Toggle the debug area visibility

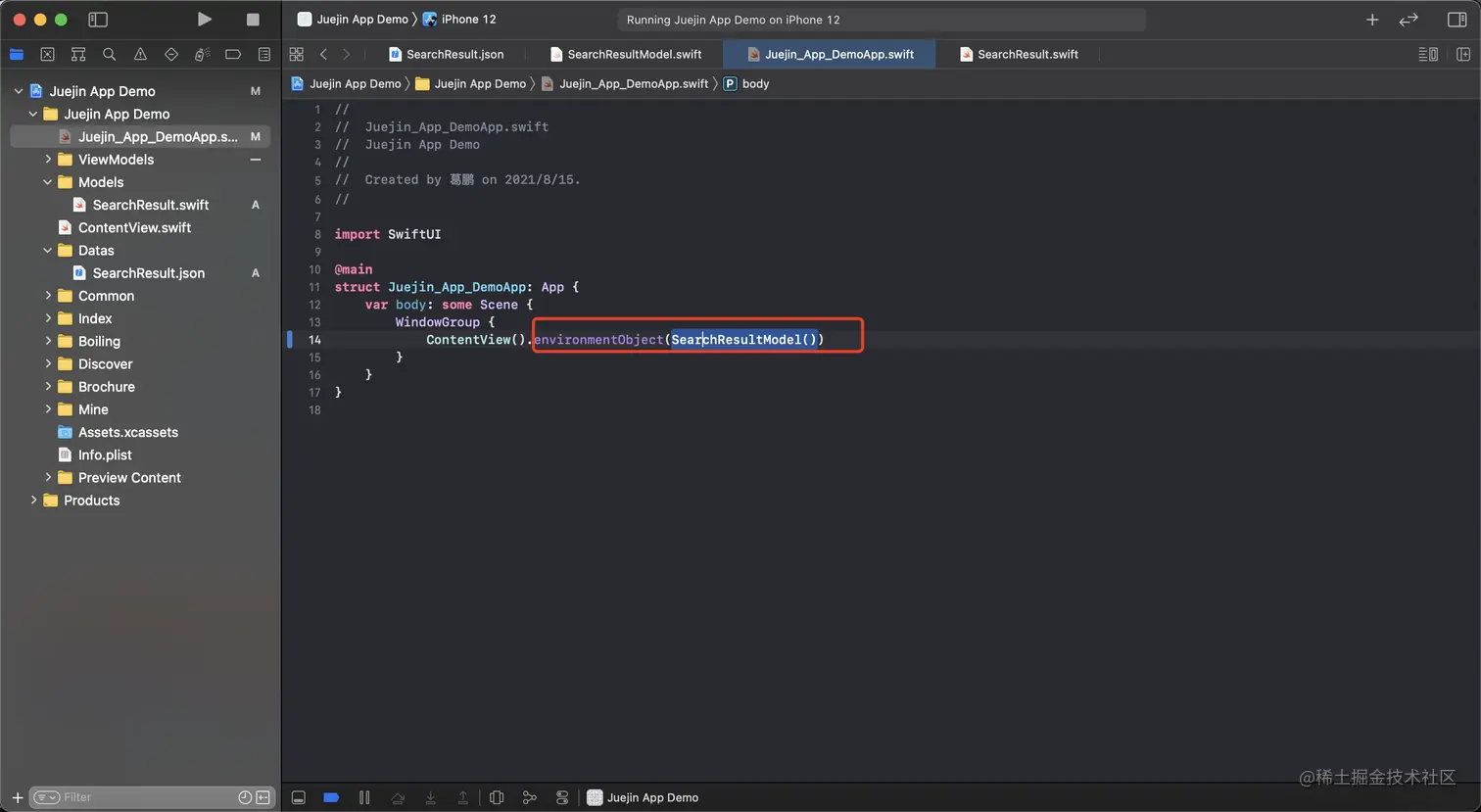[299, 797]
